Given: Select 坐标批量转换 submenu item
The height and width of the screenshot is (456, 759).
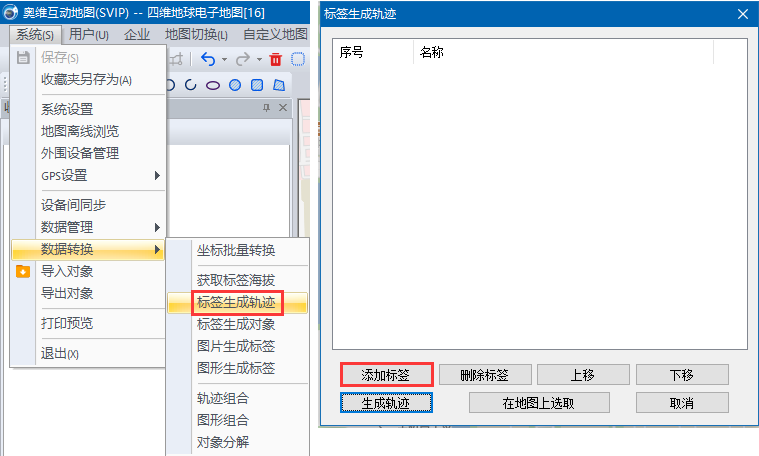Looking at the screenshot, I should tap(238, 251).
